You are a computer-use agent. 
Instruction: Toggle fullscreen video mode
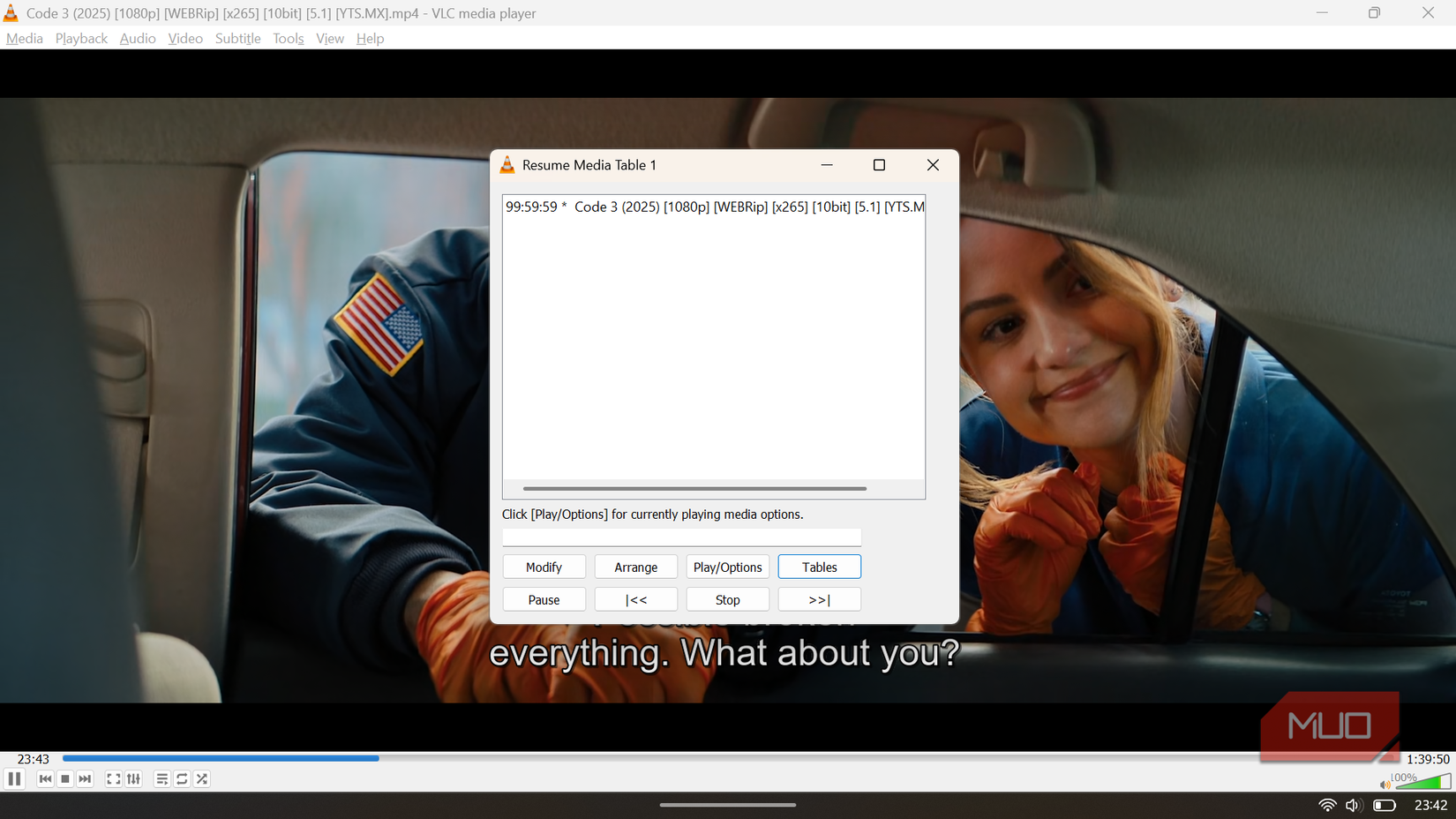point(113,779)
